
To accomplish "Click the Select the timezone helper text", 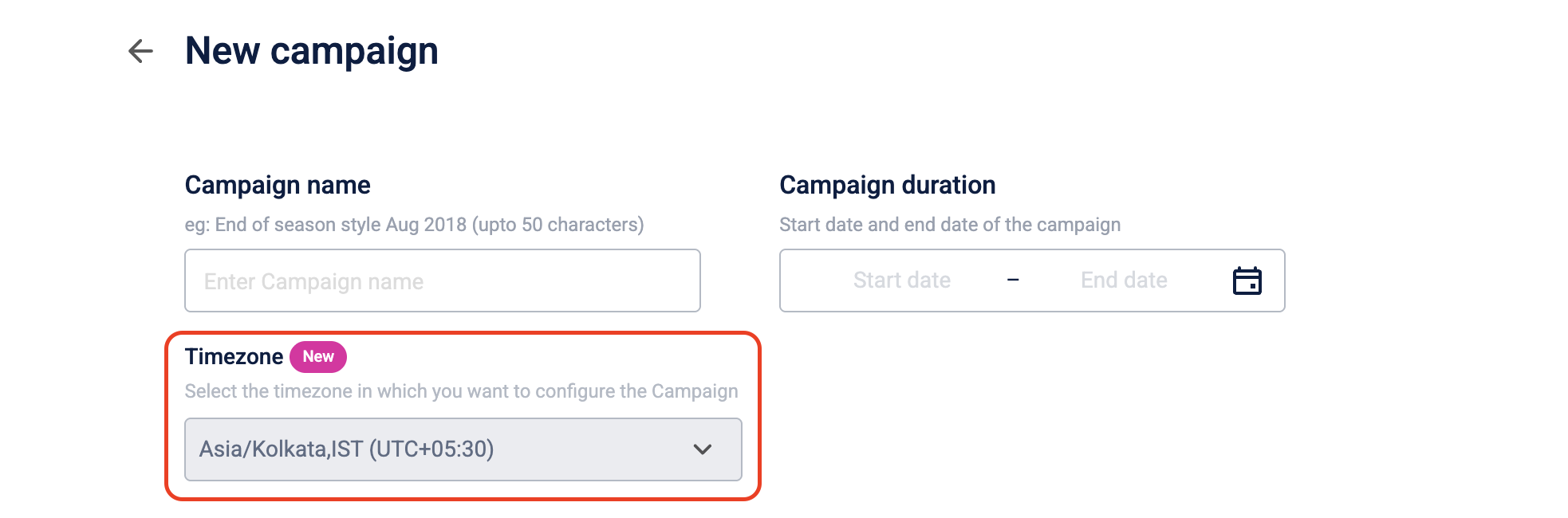I will (461, 391).
